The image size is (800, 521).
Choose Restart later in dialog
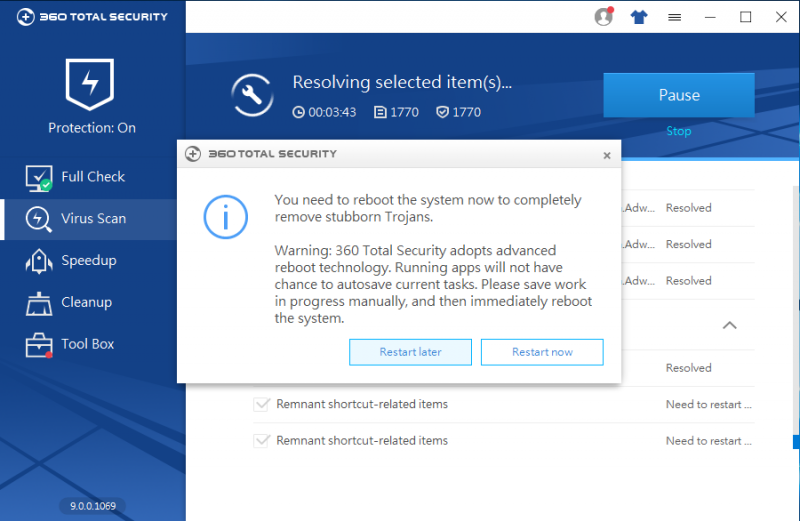[410, 352]
